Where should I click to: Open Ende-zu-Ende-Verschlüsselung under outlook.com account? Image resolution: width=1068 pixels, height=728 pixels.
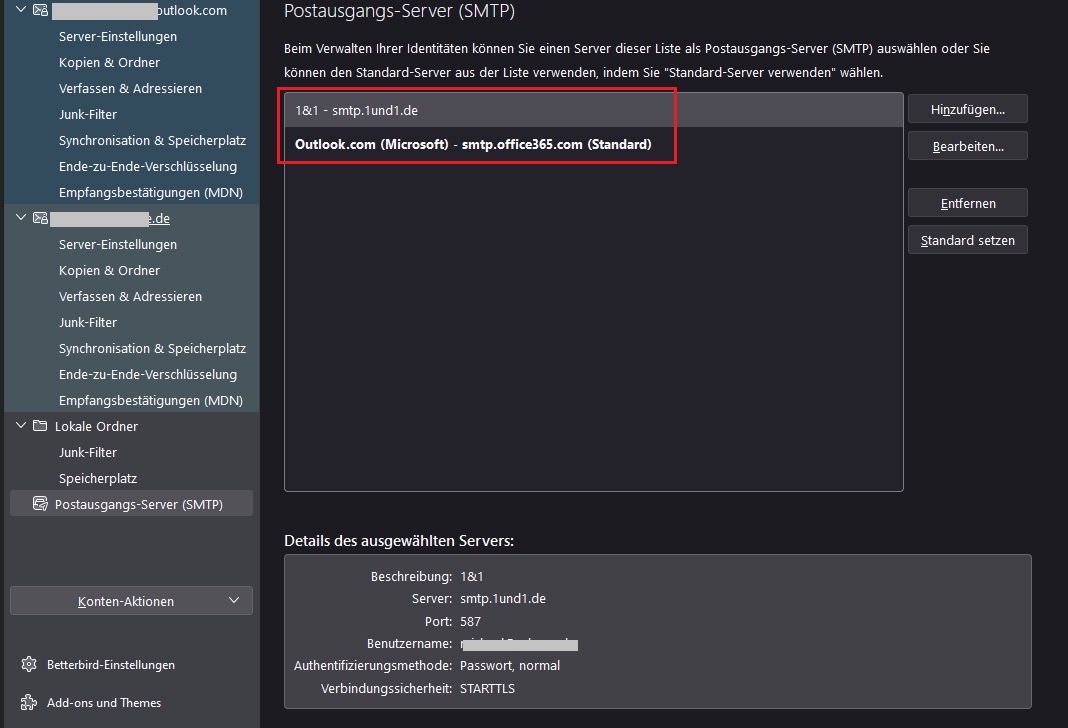148,166
